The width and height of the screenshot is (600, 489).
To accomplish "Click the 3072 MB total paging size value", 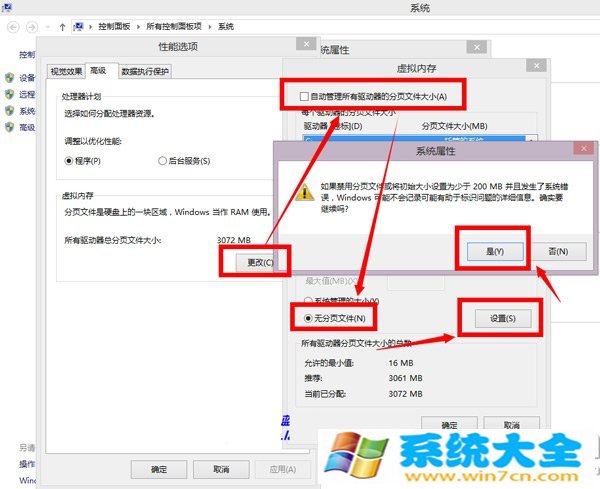I will pos(234,240).
